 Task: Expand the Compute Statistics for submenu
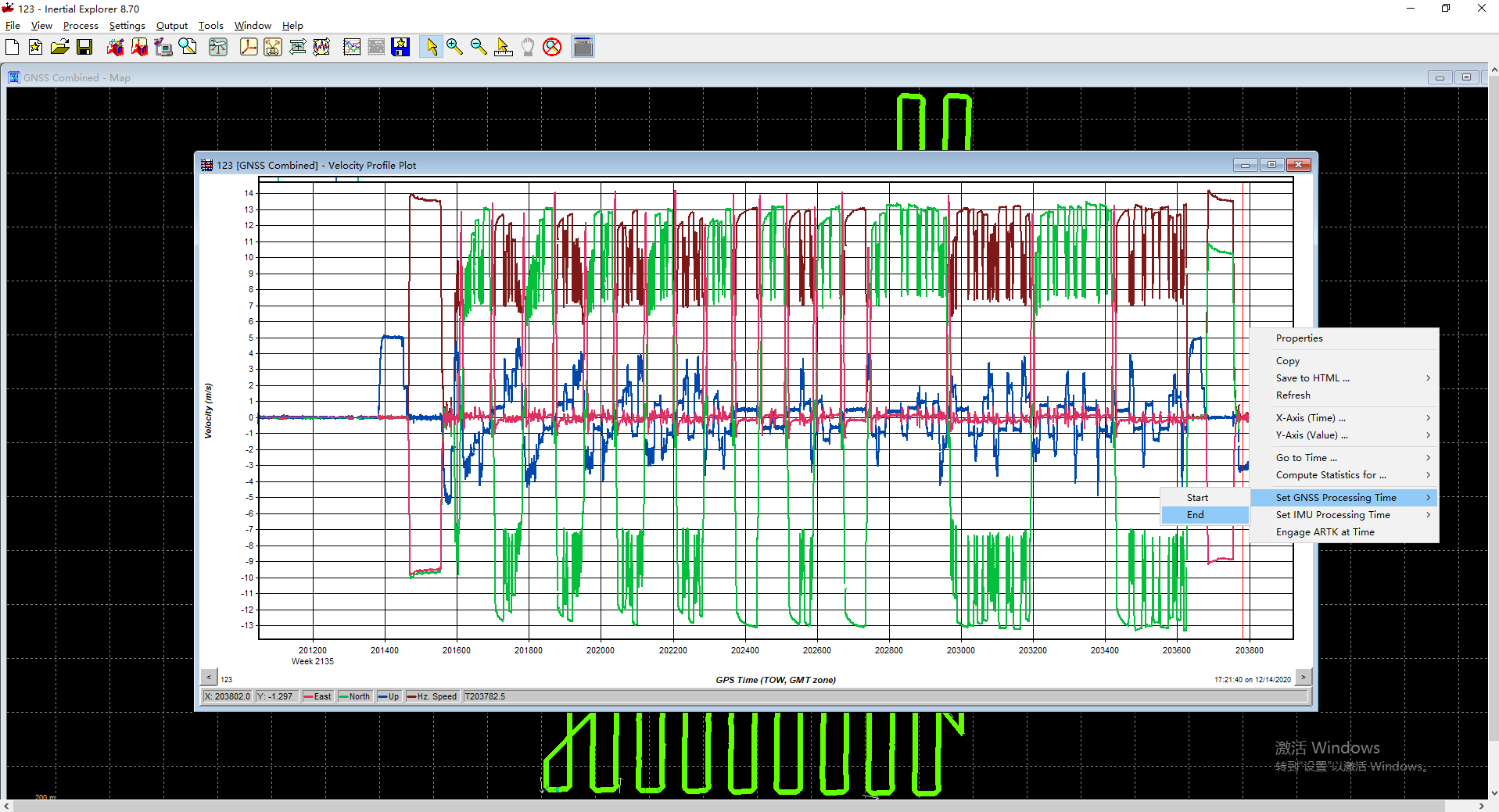pyautogui.click(x=1329, y=475)
